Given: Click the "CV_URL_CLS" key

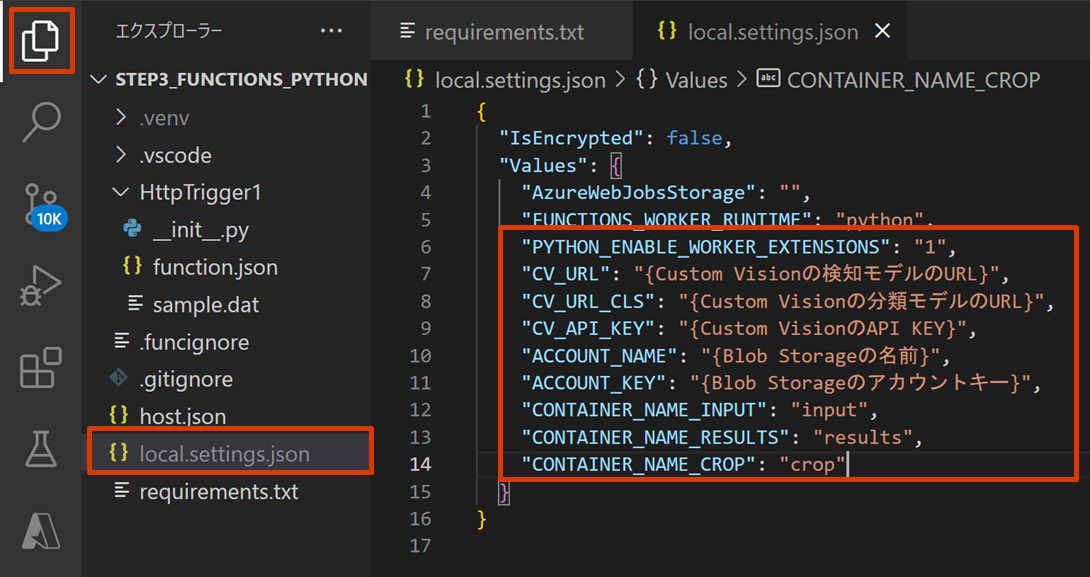Looking at the screenshot, I should click(x=588, y=302).
